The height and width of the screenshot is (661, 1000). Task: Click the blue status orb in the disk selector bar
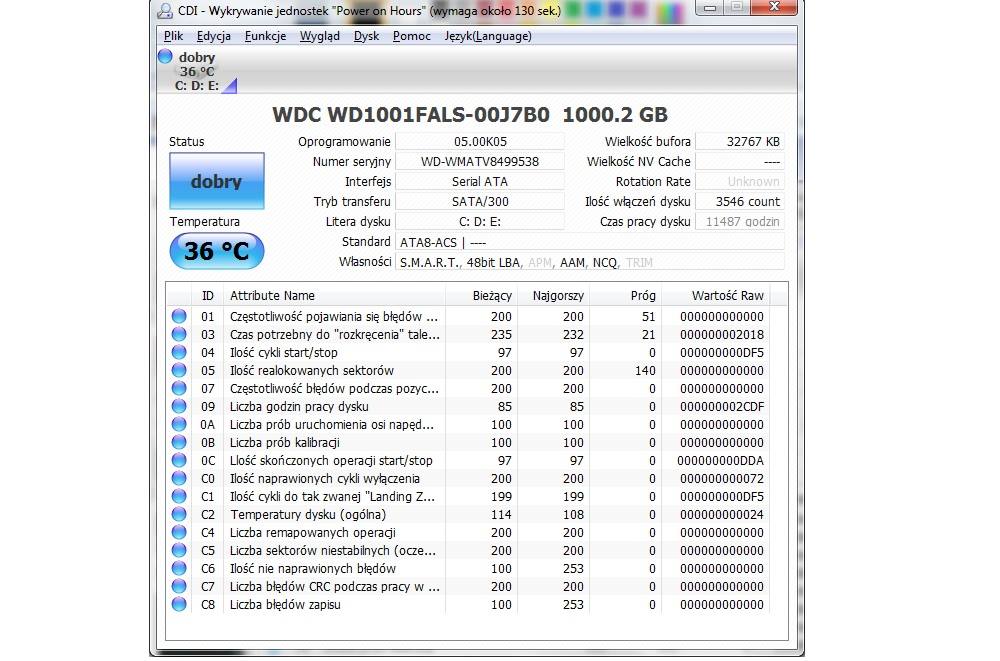point(165,56)
